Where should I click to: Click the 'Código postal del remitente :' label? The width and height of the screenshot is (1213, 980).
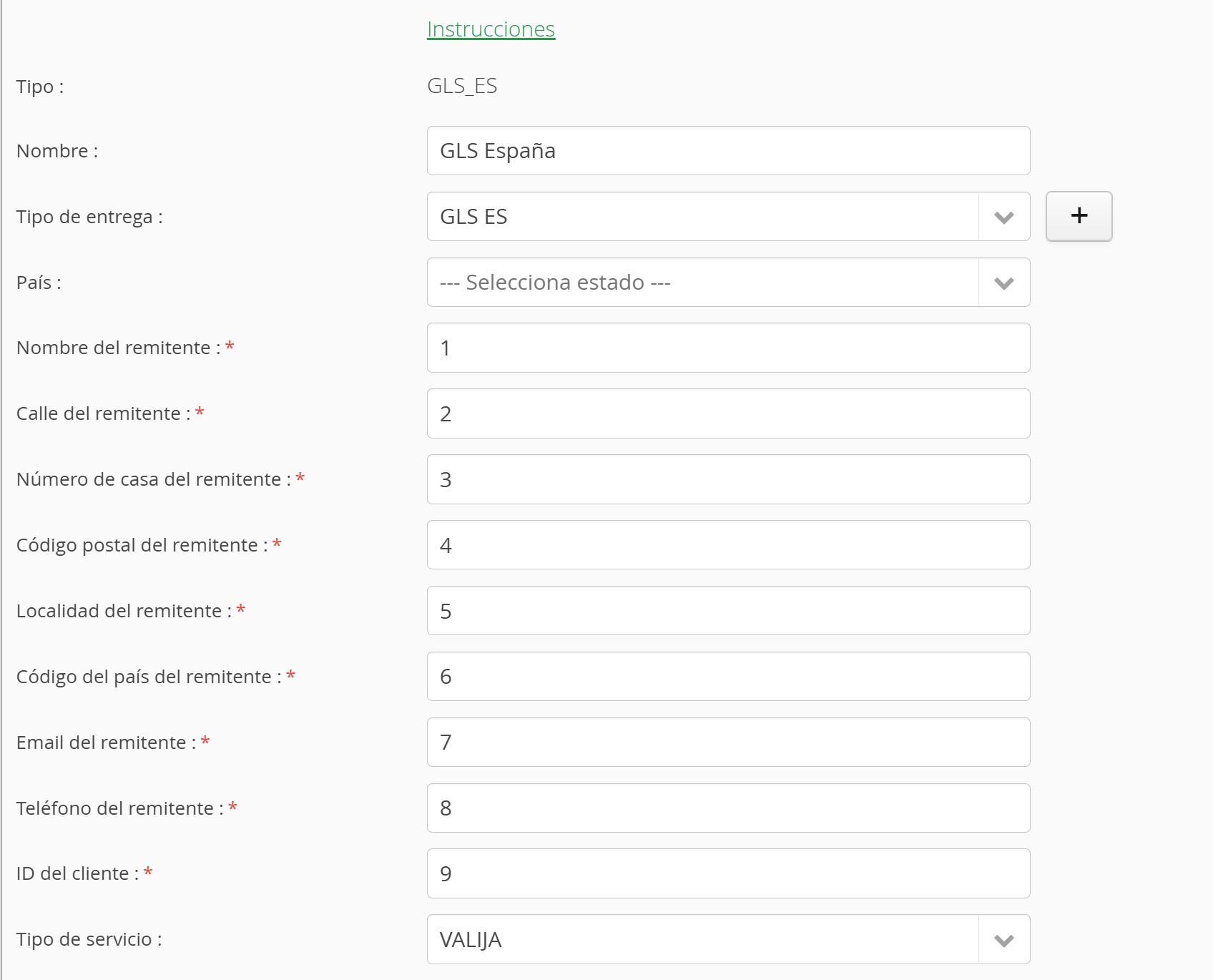(x=142, y=545)
